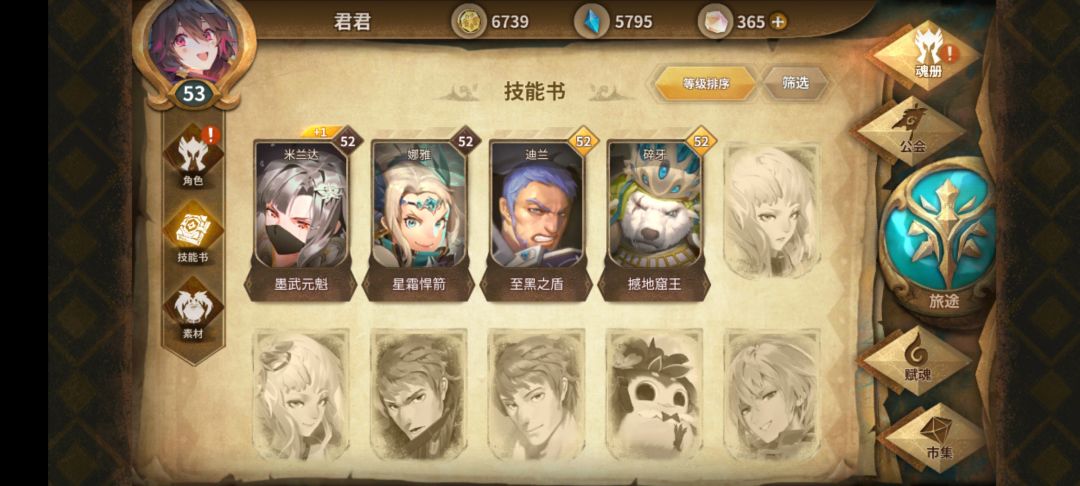Open the 公会 guild icon
The image size is (1080, 486).
pos(912,130)
